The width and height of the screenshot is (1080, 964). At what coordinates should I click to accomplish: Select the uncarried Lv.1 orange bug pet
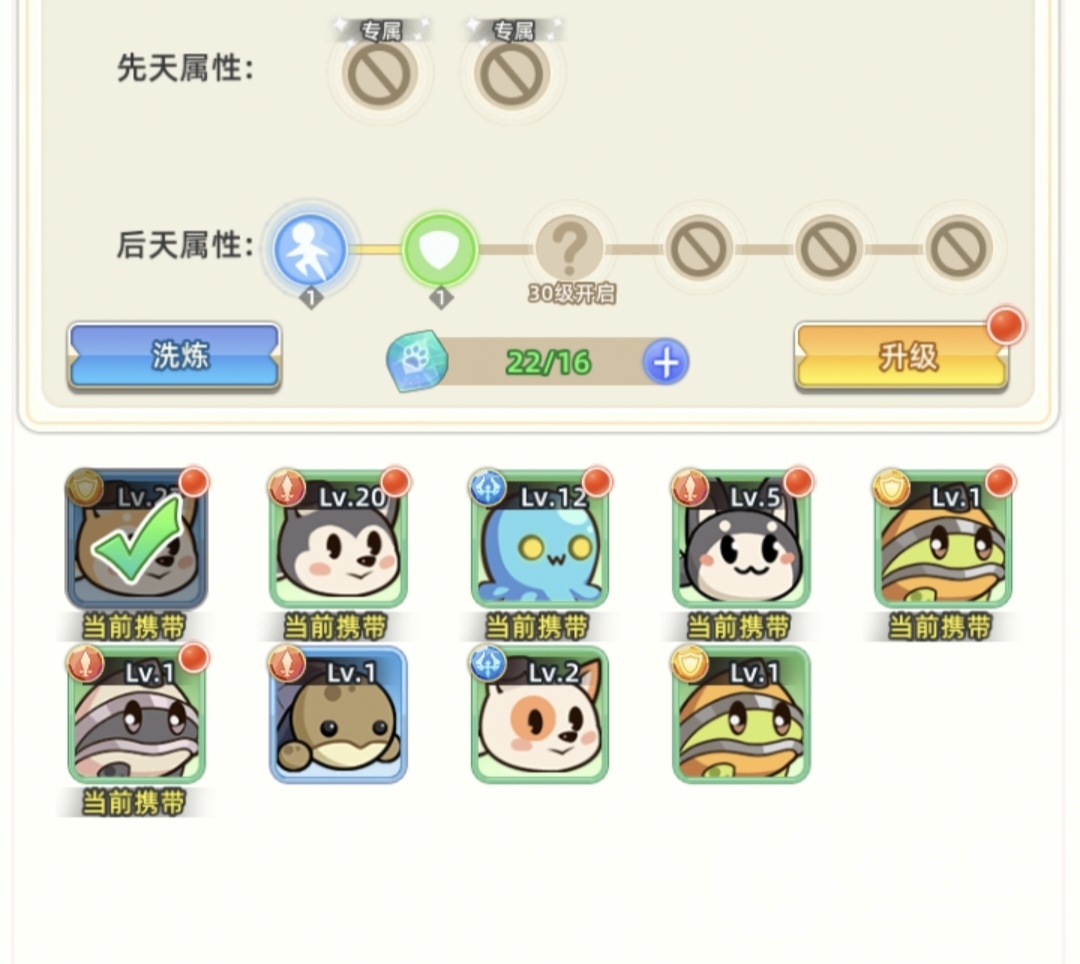point(741,715)
